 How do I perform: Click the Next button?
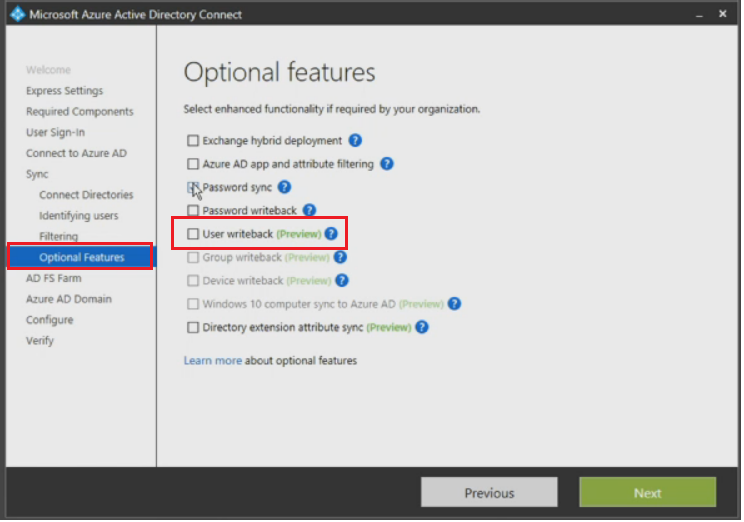point(648,493)
